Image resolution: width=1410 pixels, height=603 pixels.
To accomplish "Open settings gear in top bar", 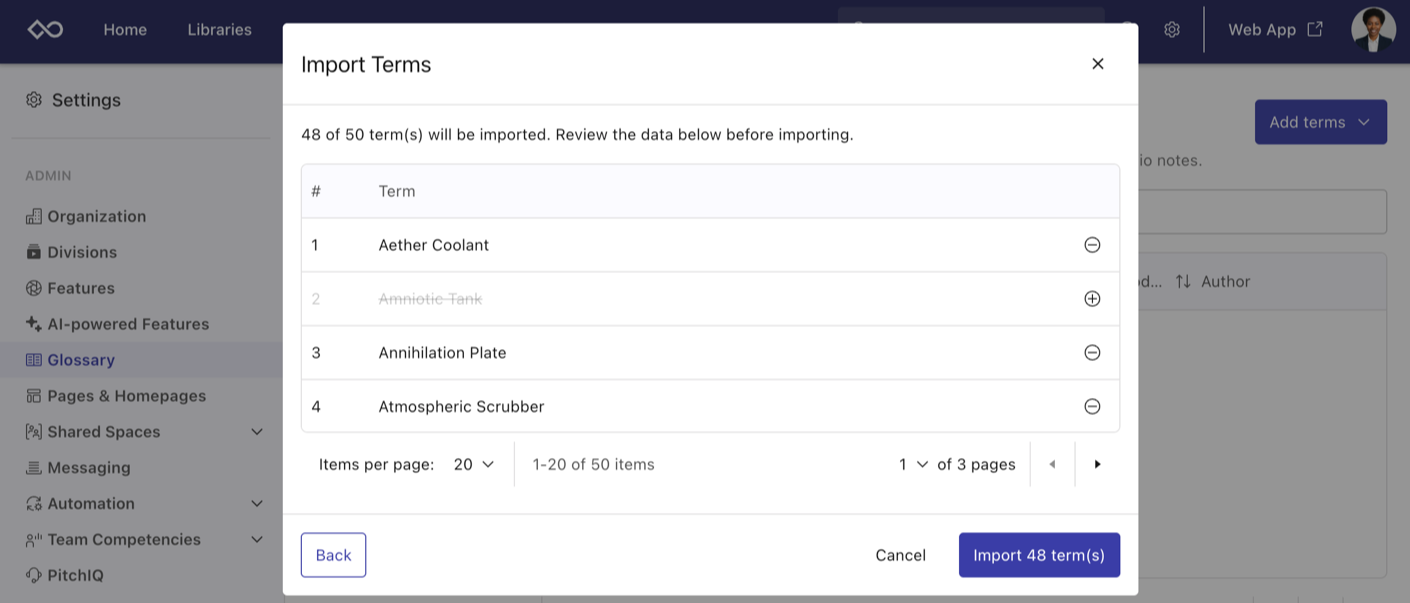I will (x=1172, y=30).
